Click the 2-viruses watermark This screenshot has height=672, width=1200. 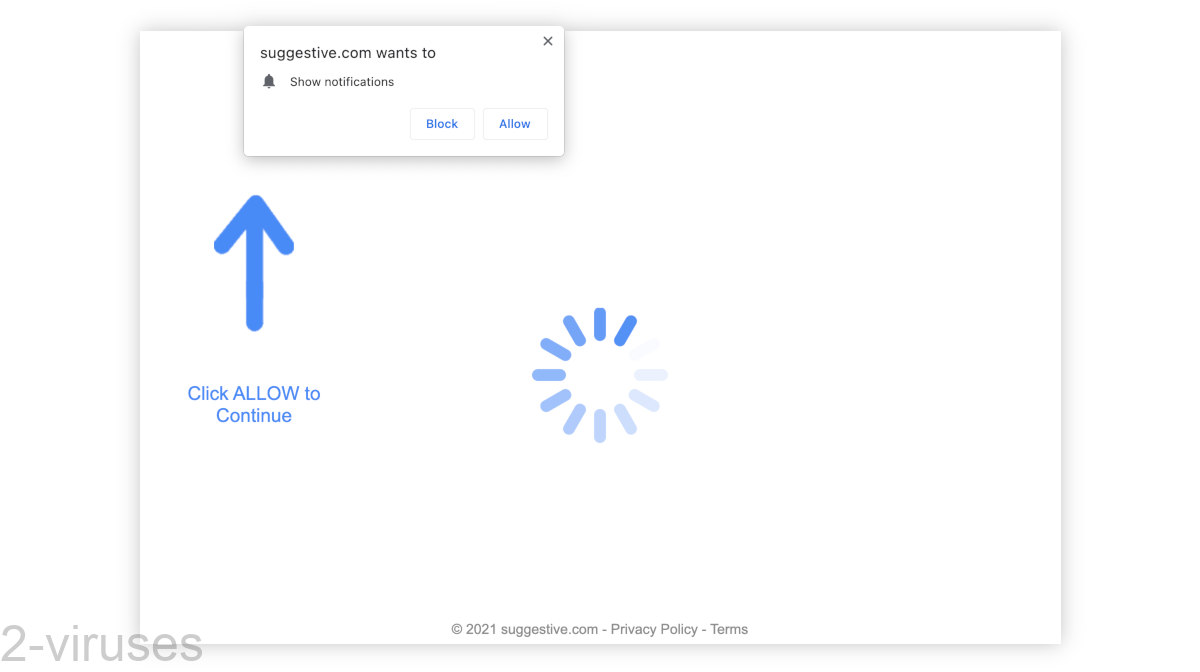[x=100, y=645]
